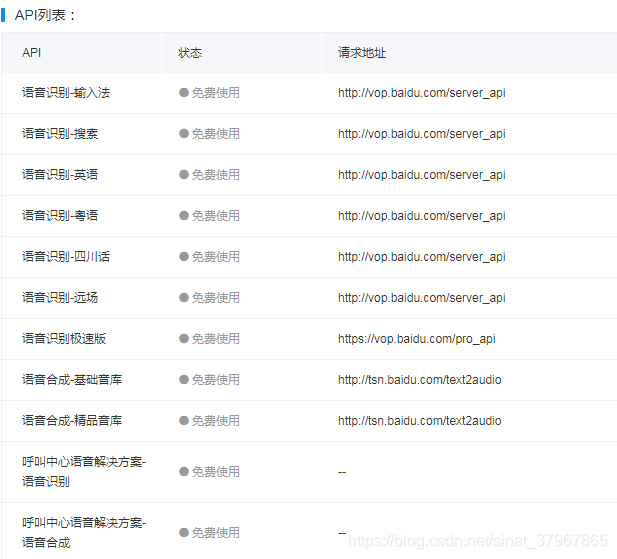Select the 语音合成-精品音库 API name

[x=72, y=421]
